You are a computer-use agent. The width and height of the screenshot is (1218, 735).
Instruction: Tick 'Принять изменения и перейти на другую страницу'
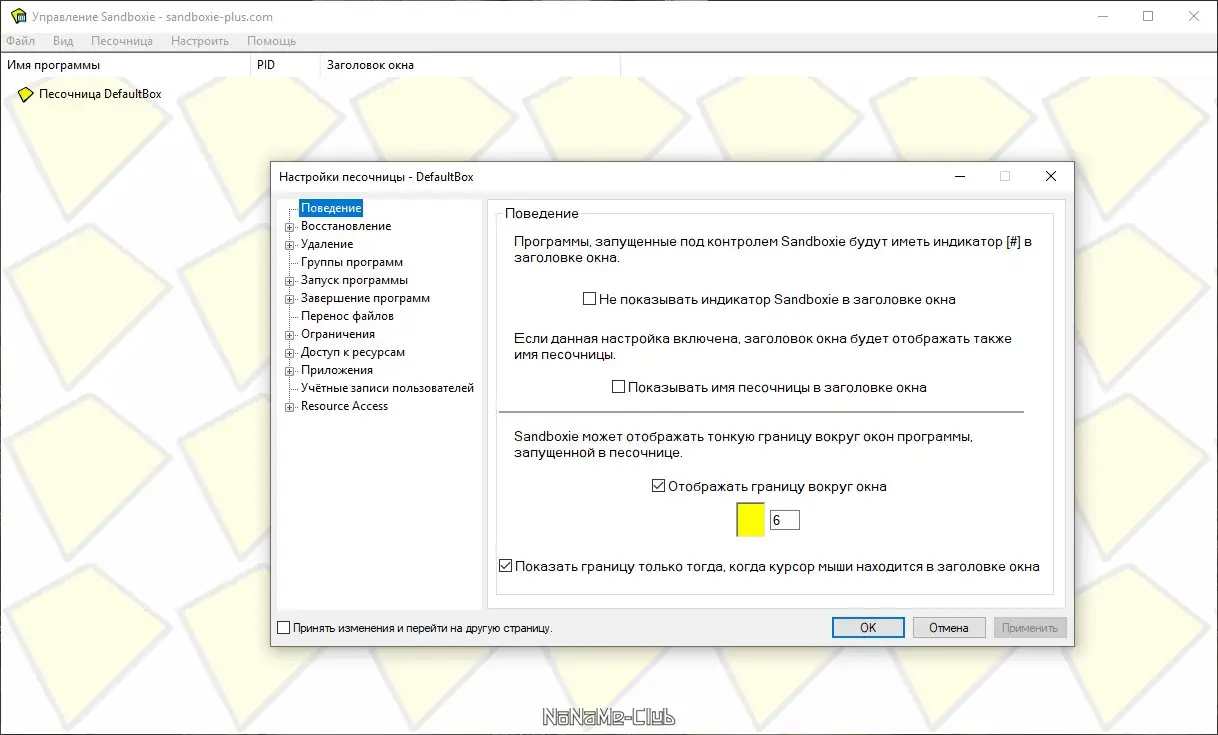click(284, 628)
